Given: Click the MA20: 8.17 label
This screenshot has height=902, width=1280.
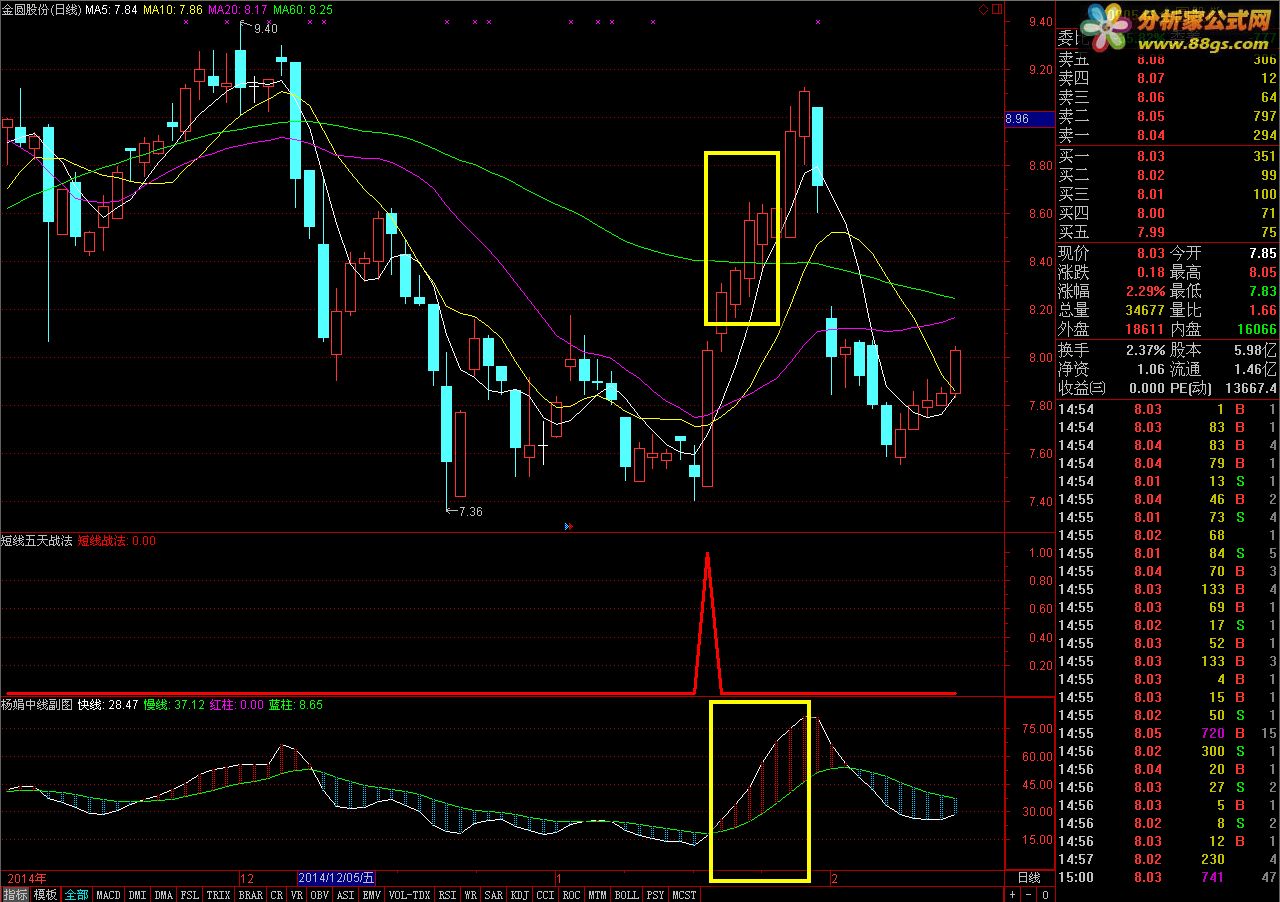Looking at the screenshot, I should (x=238, y=9).
